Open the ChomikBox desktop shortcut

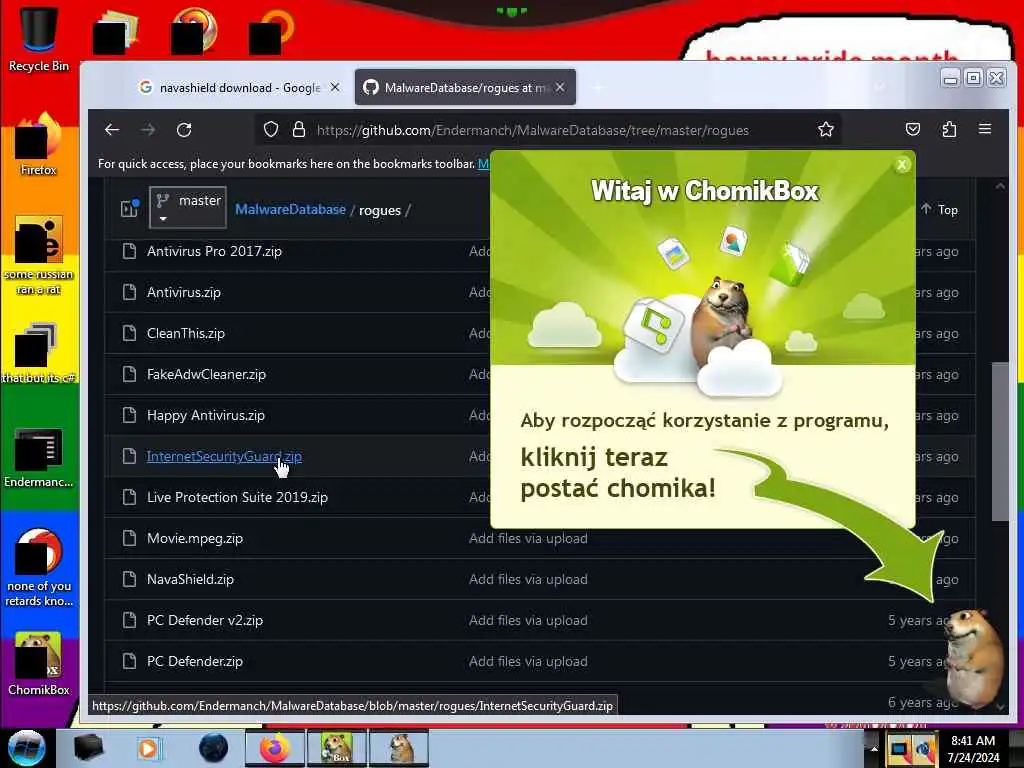tap(39, 664)
